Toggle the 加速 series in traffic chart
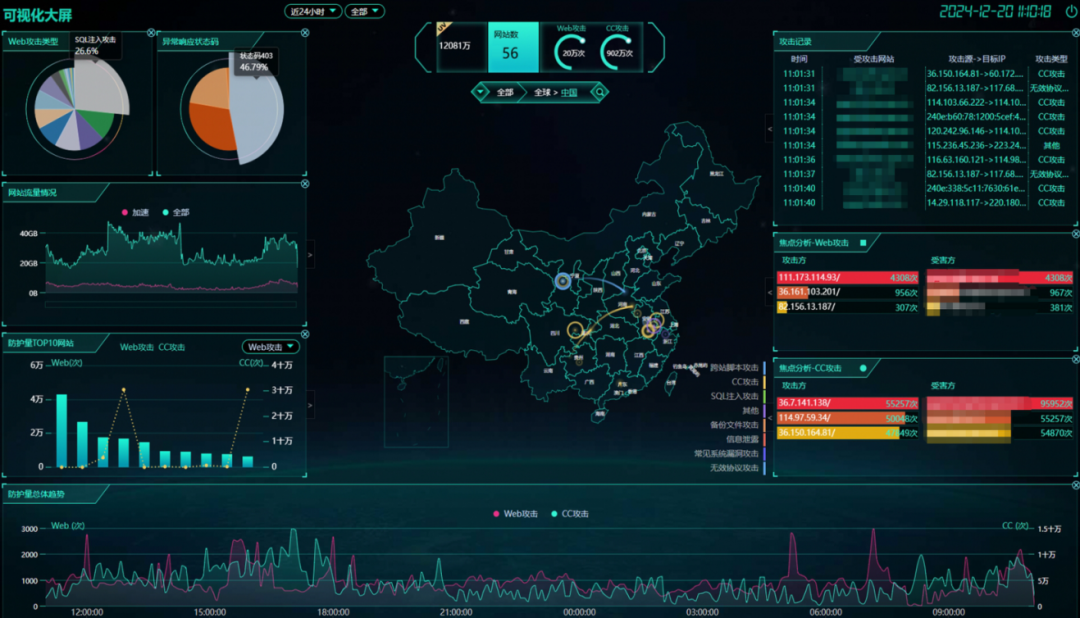The width and height of the screenshot is (1080, 618). [x=139, y=212]
